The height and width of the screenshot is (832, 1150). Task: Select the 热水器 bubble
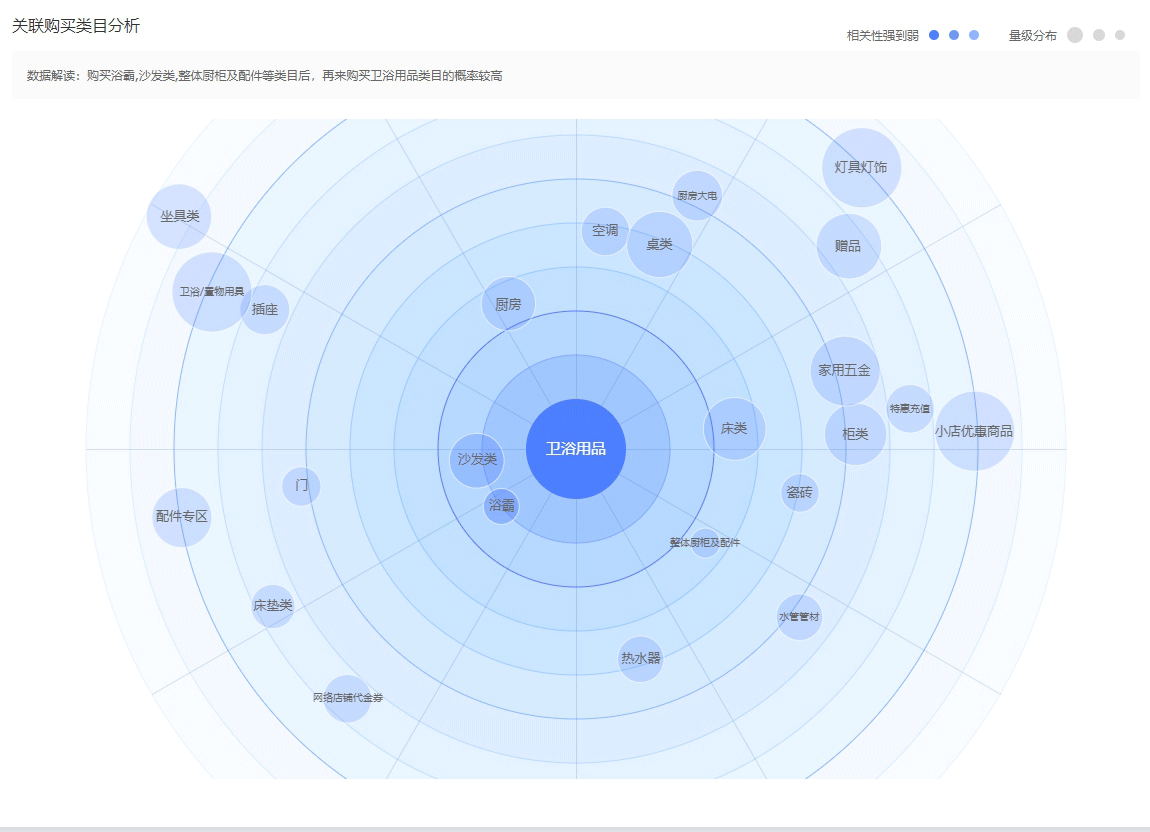(640, 659)
